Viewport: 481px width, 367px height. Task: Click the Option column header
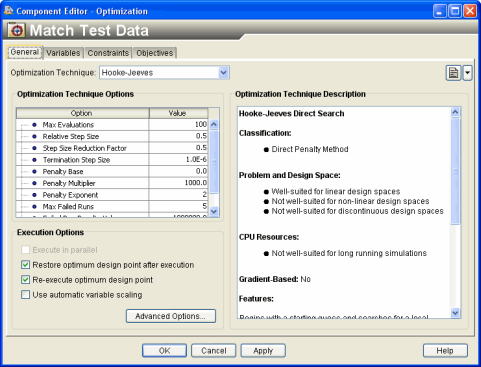click(82, 113)
